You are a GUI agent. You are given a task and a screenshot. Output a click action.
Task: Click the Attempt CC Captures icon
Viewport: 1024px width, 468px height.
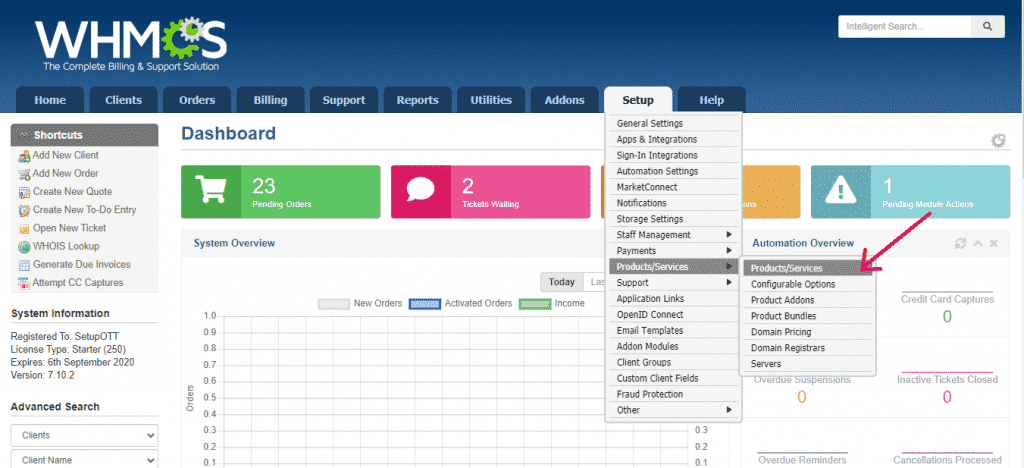tap(24, 283)
